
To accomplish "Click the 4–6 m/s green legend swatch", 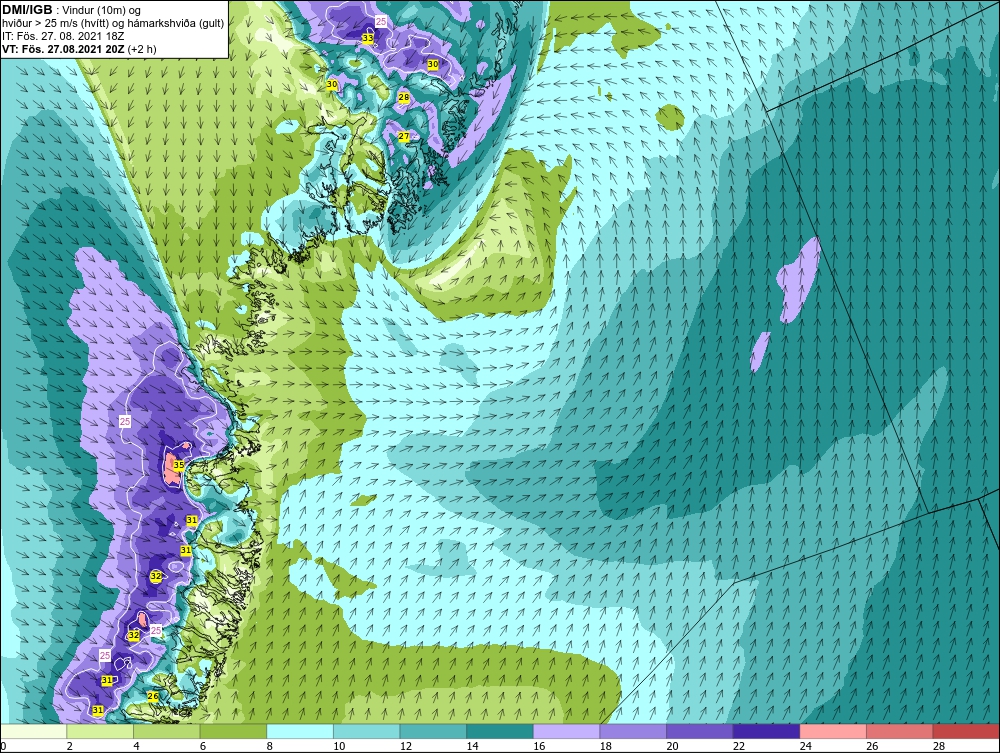I will coord(166,731).
